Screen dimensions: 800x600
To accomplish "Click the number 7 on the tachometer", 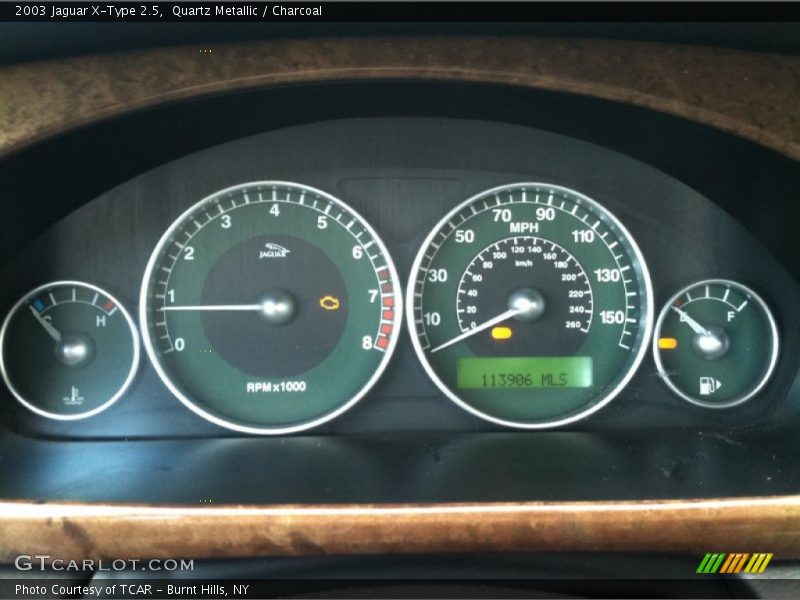I will (x=373, y=296).
